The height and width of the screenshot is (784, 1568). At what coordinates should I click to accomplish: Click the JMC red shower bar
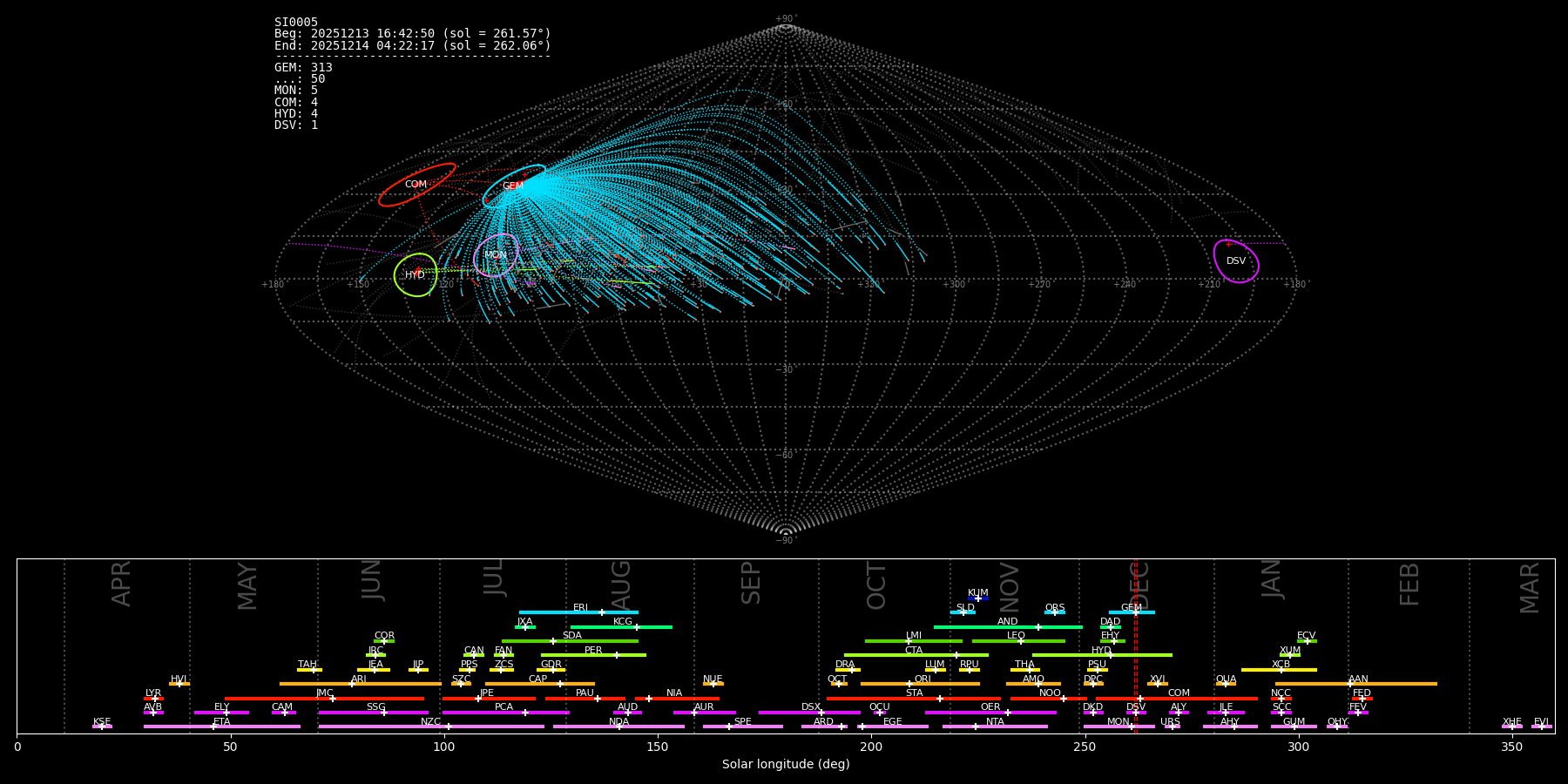(x=325, y=698)
